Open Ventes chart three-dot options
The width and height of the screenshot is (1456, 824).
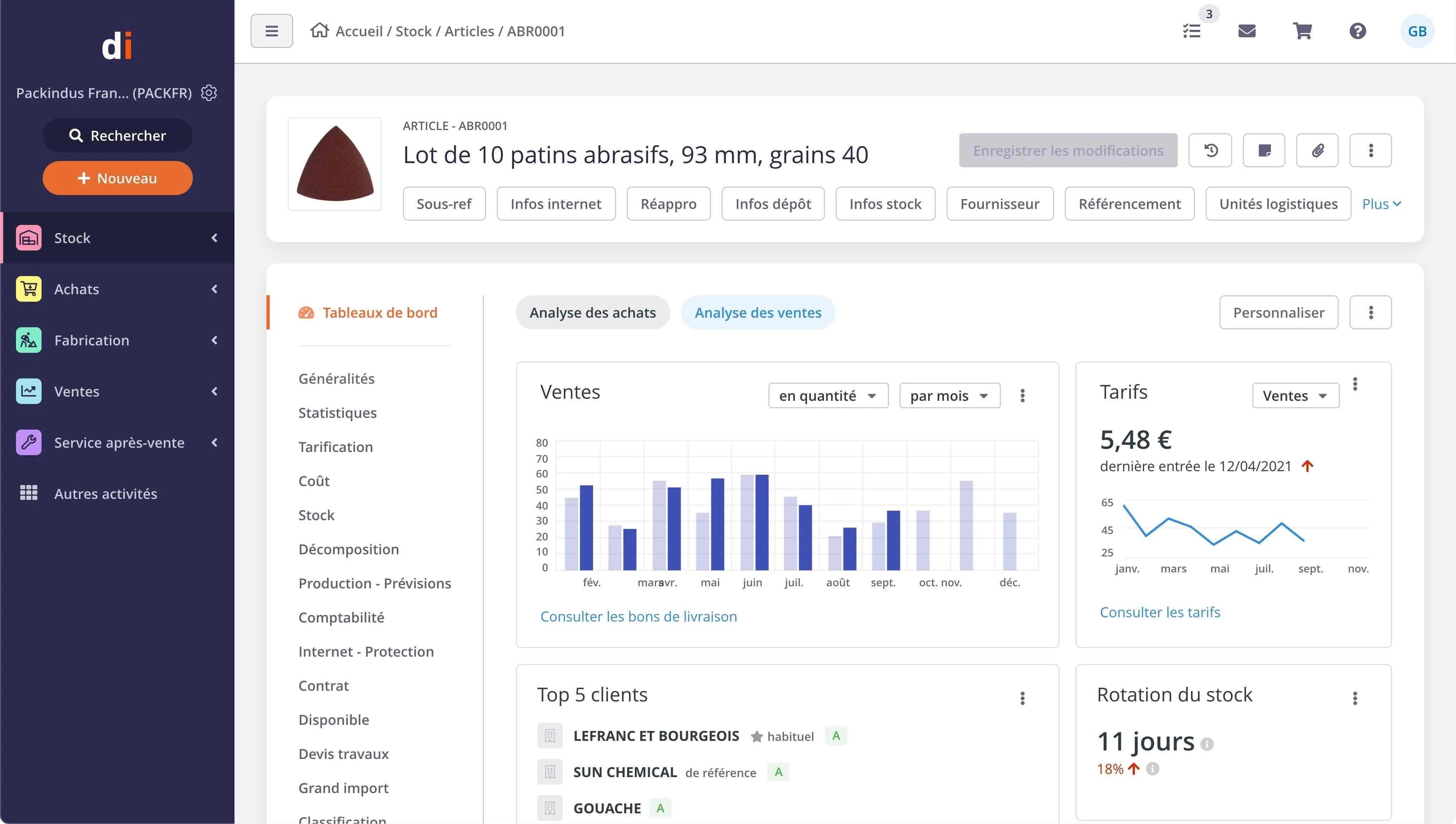1023,395
